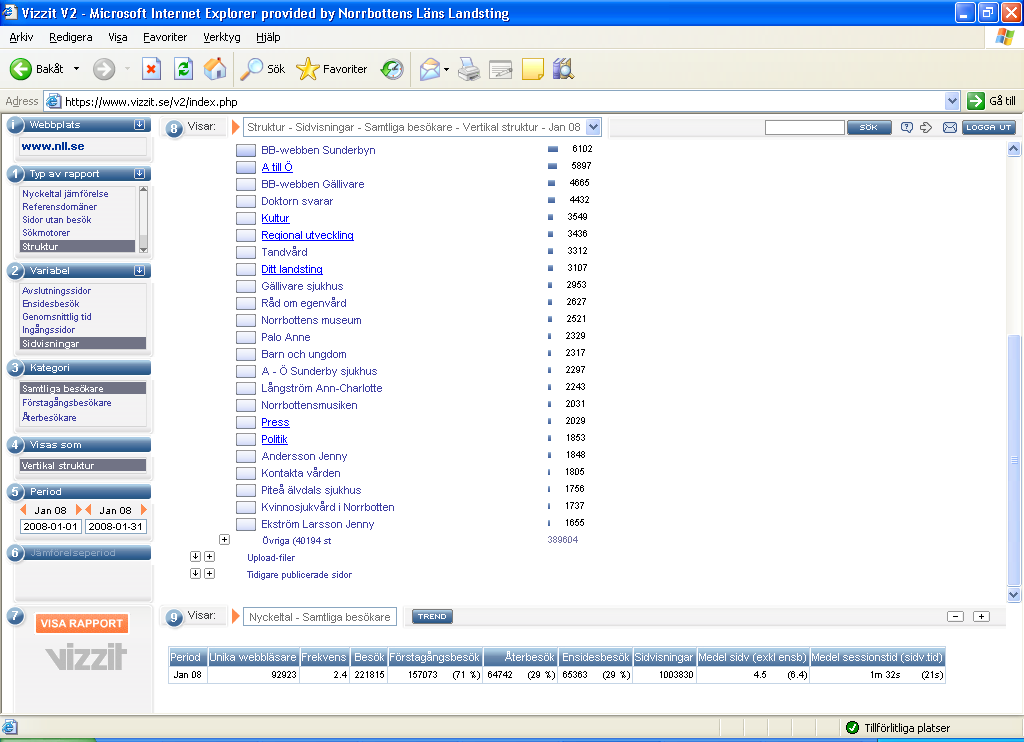
Task: Click the Research books toolbar icon
Action: (x=563, y=69)
